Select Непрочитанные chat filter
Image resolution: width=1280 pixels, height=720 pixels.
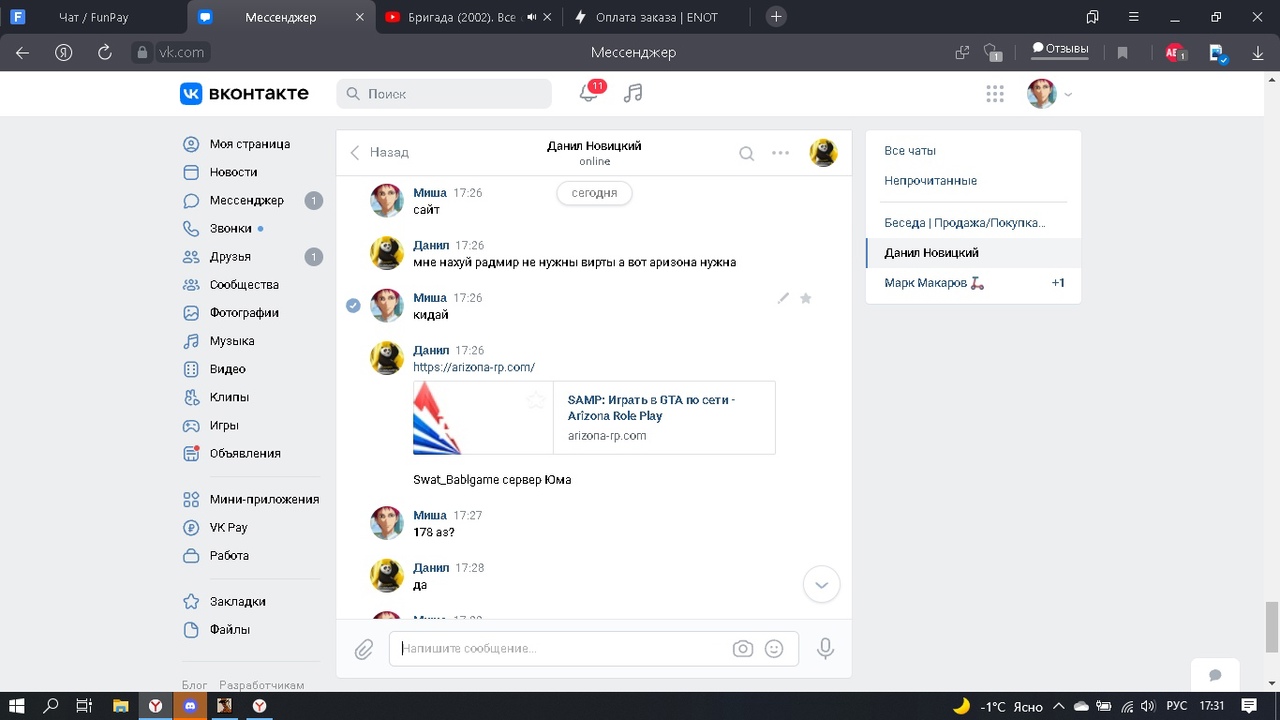pyautogui.click(x=930, y=181)
